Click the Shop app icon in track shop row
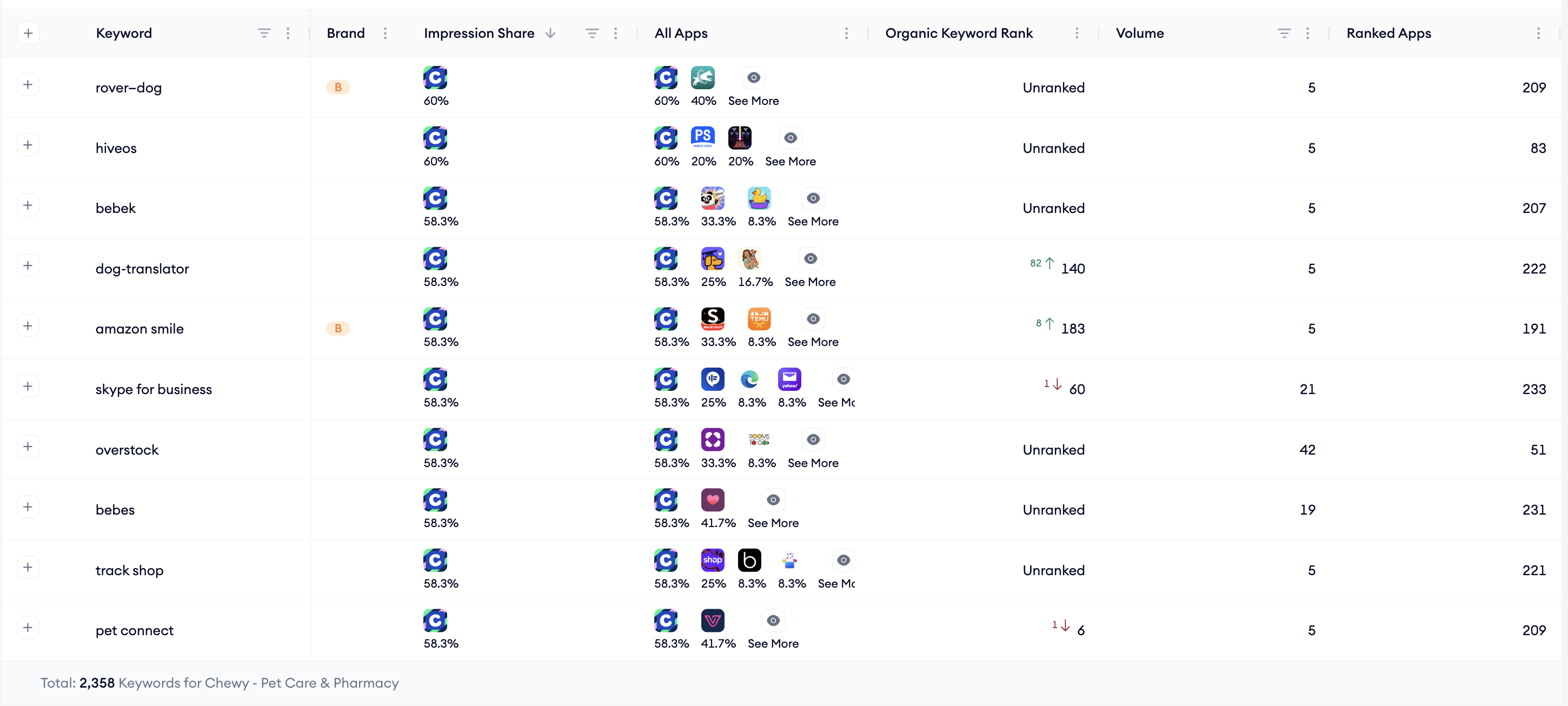 712,560
